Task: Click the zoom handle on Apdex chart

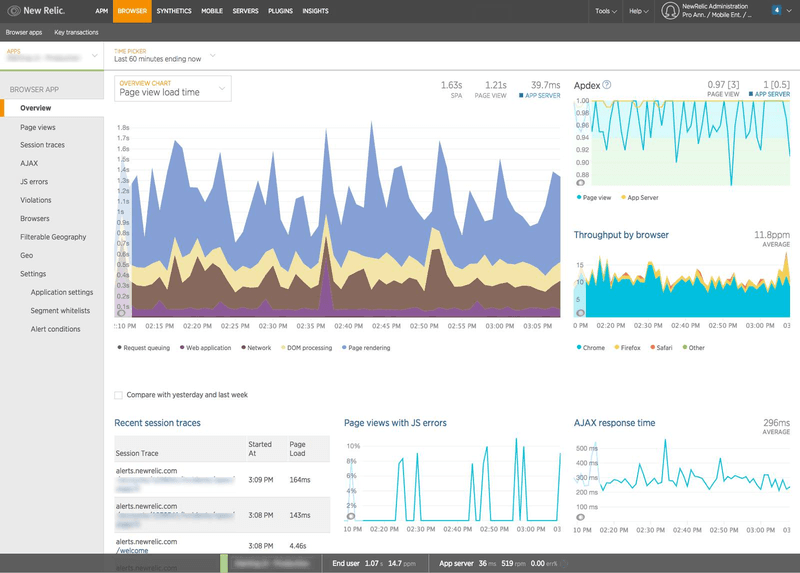Action: tap(581, 183)
